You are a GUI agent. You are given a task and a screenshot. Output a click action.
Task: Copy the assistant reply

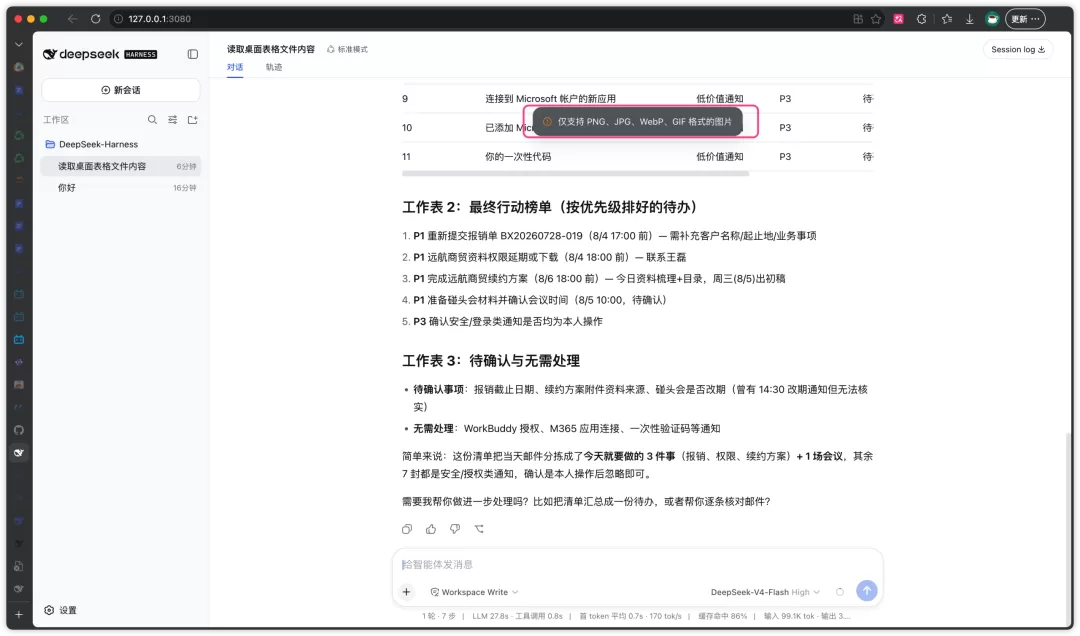tap(407, 530)
